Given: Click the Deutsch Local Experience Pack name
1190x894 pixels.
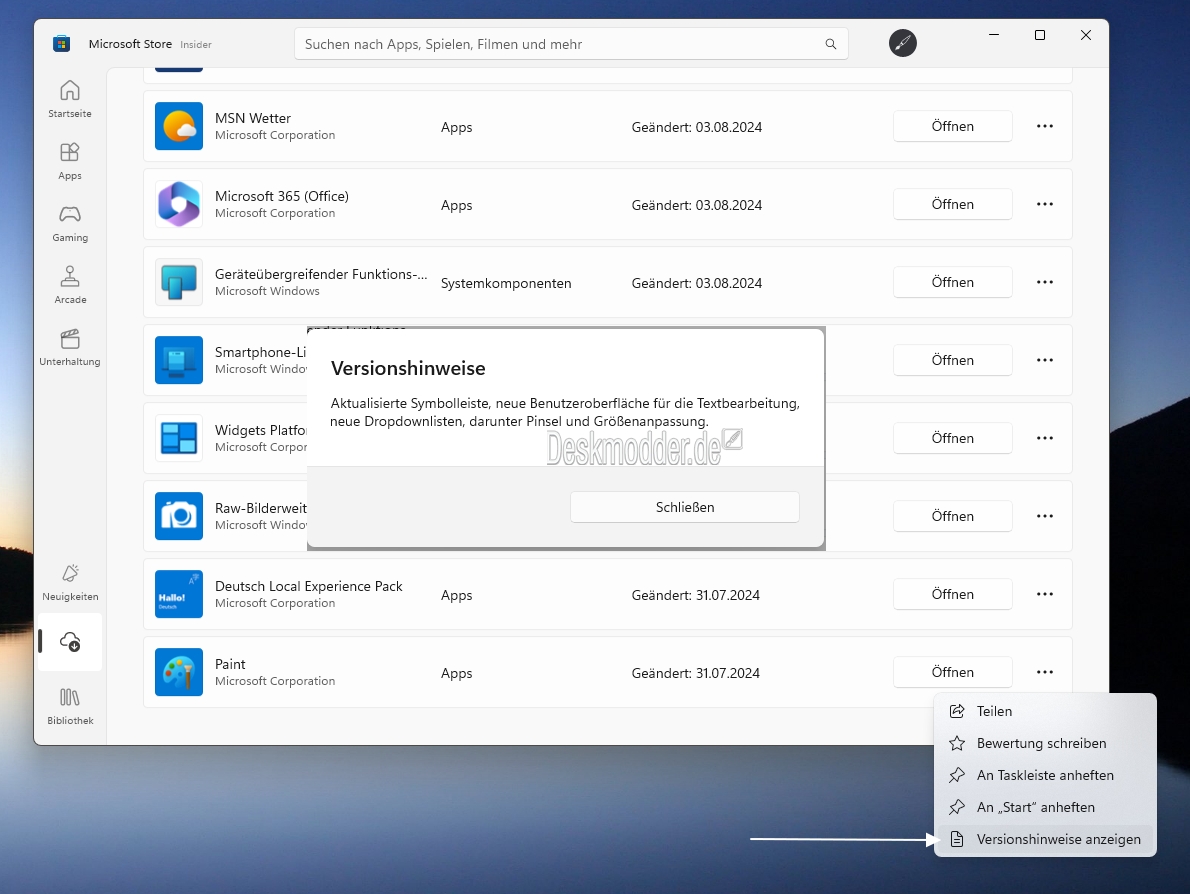Looking at the screenshot, I should 308,586.
